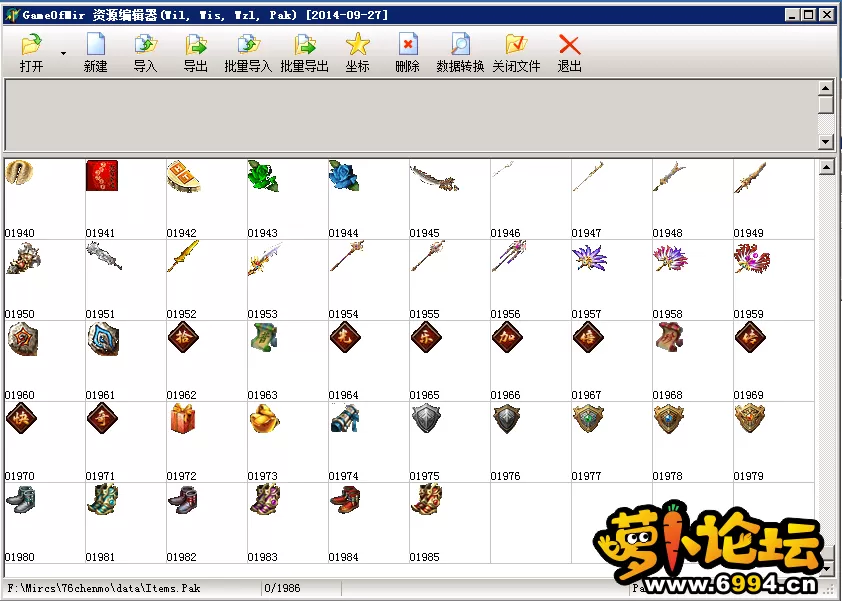Screen dimensions: 842x601
Task: Select the red envelope item 01941
Action: click(x=101, y=176)
